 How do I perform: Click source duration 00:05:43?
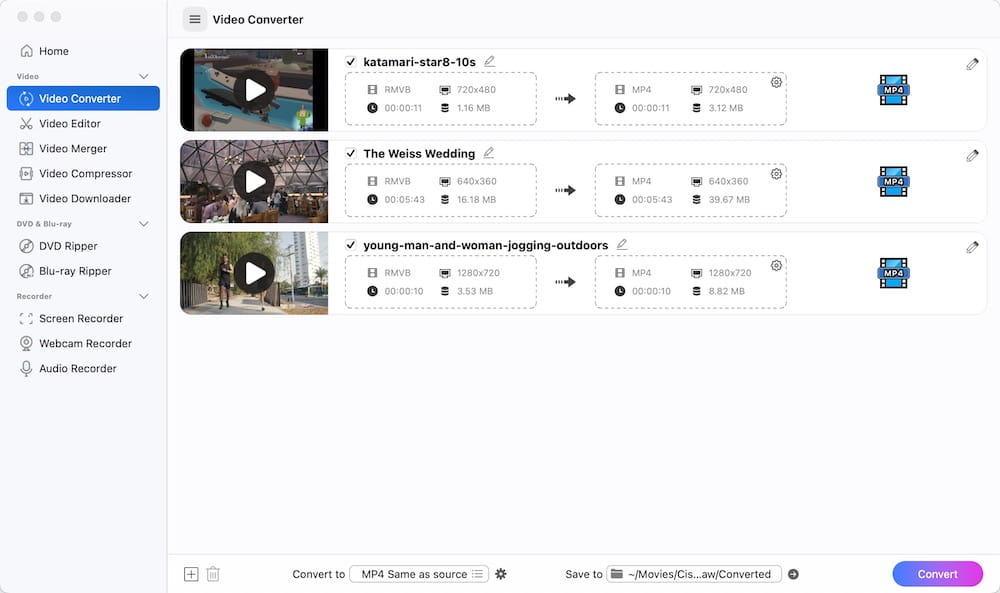click(x=404, y=200)
